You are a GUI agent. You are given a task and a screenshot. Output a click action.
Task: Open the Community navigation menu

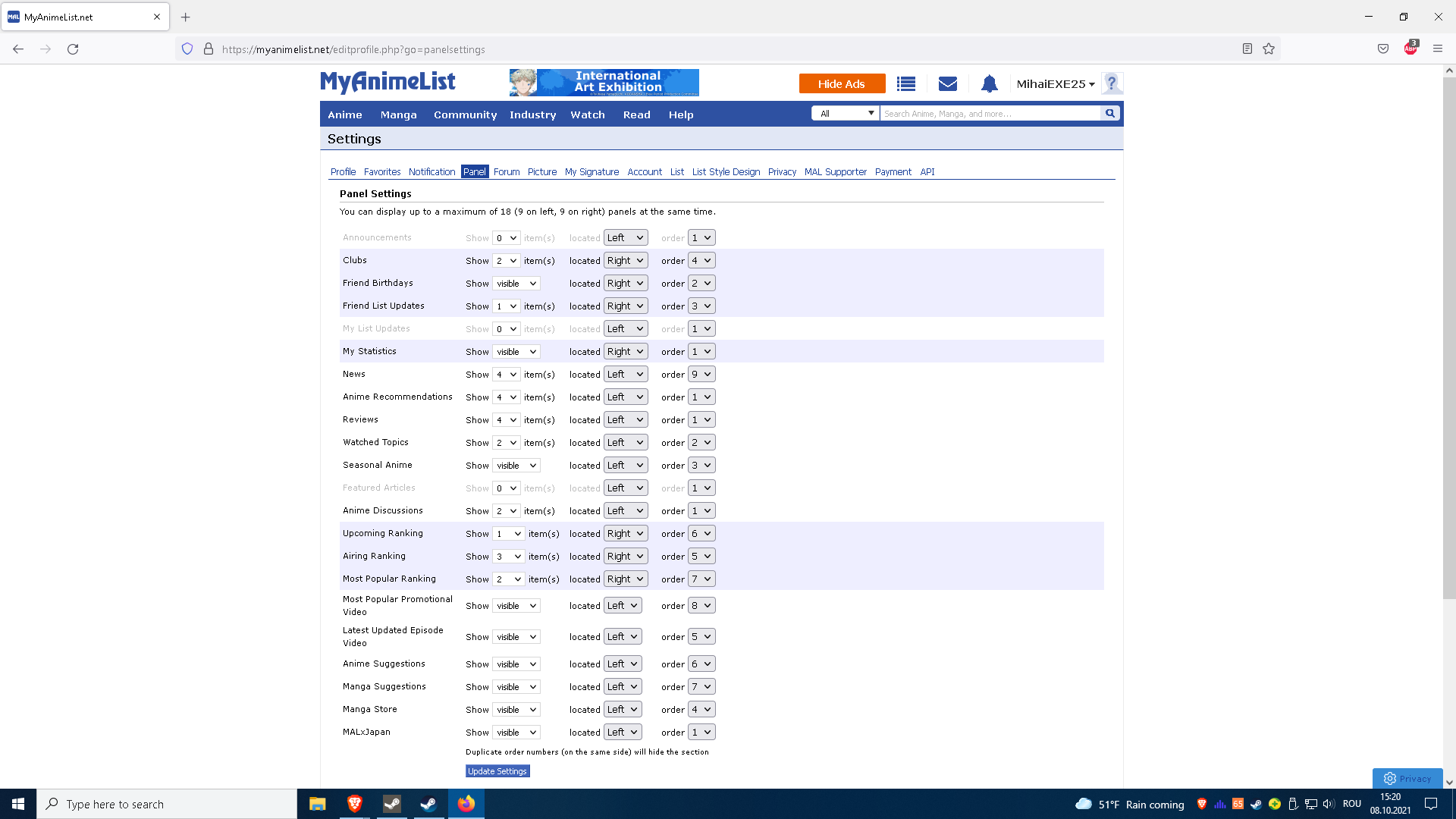465,115
